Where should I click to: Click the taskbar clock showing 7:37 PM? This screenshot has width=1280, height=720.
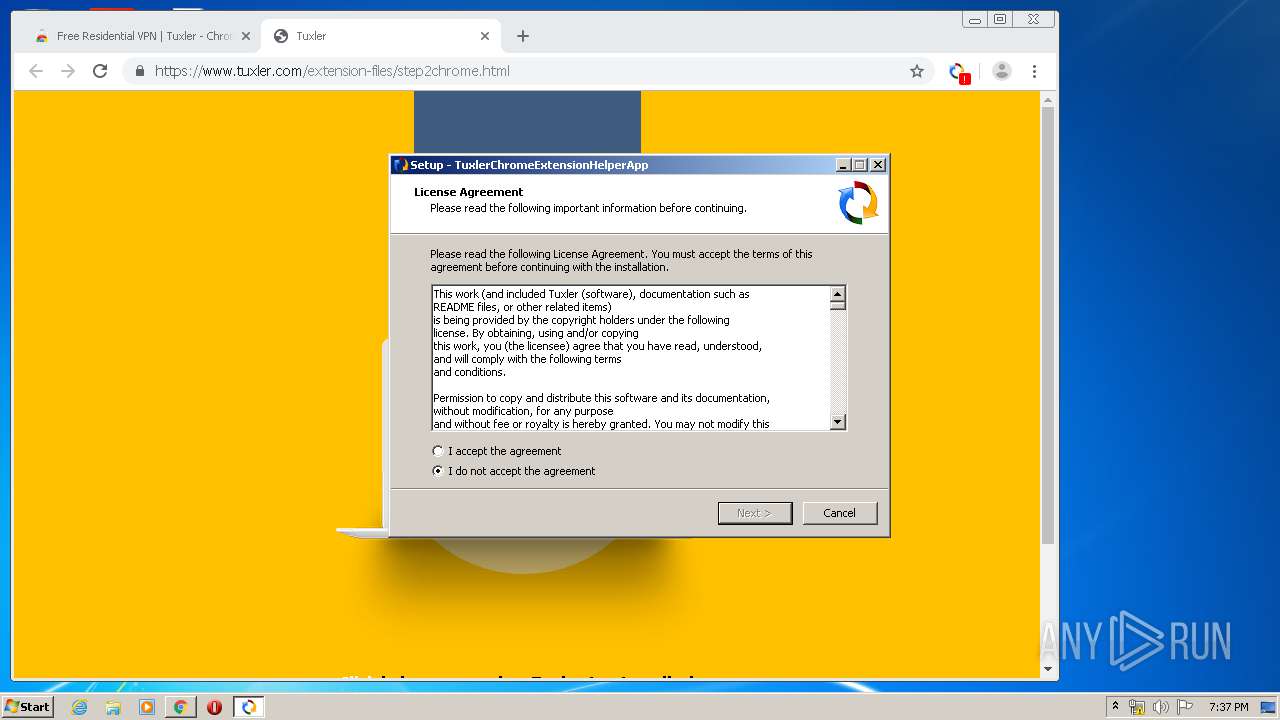click(x=1229, y=707)
